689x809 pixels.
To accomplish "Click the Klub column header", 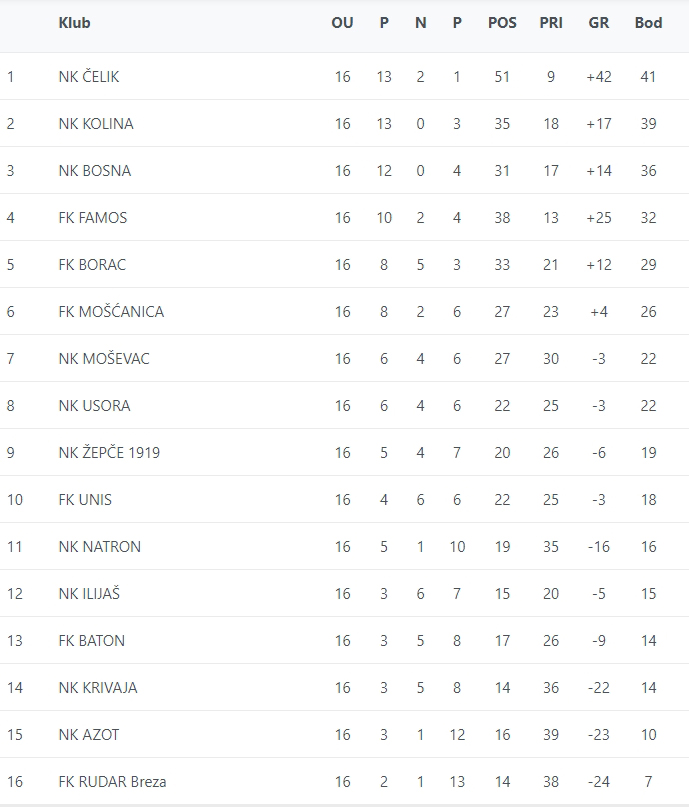I will [x=74, y=23].
